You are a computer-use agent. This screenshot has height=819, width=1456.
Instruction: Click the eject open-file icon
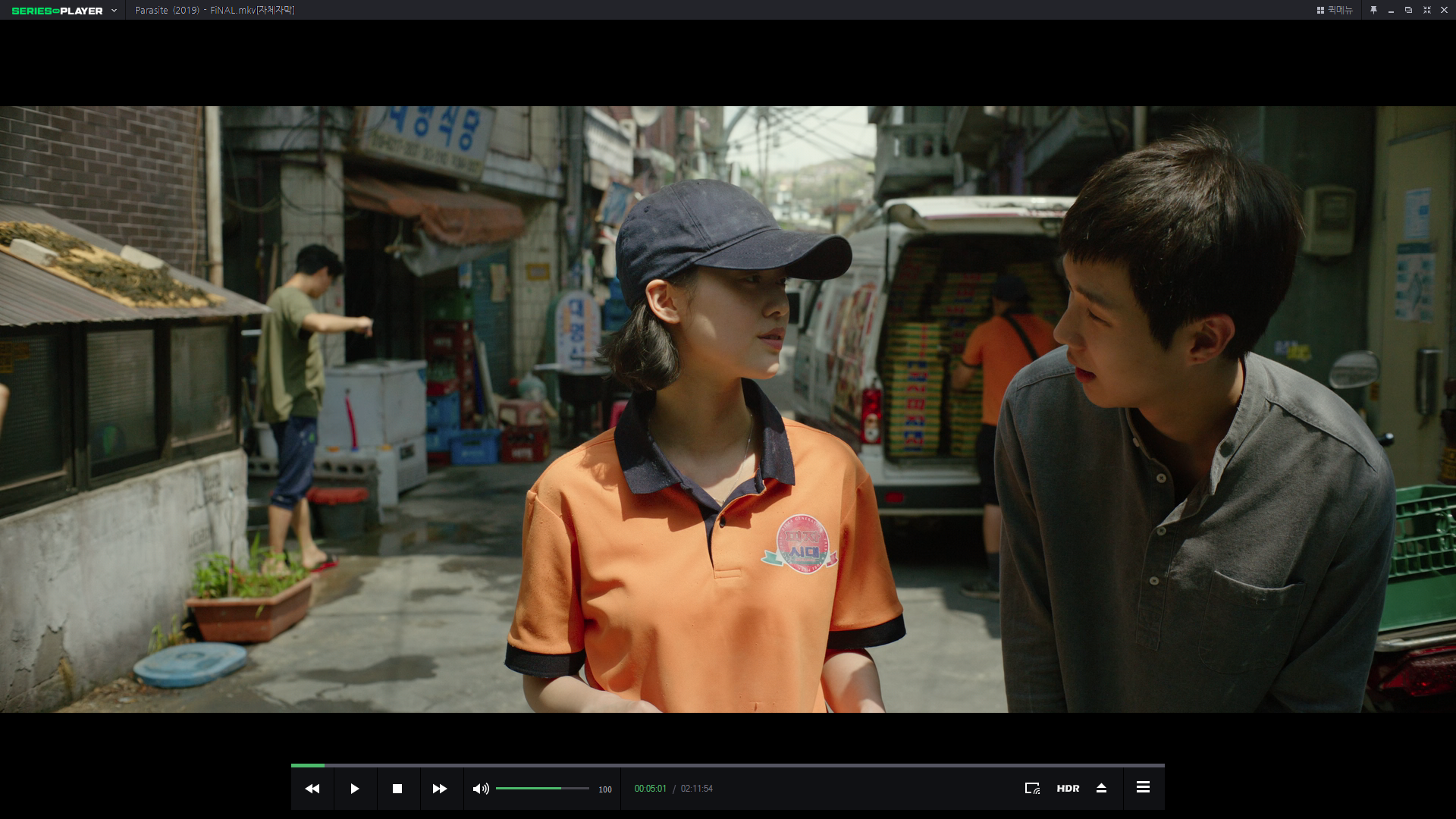tap(1102, 789)
